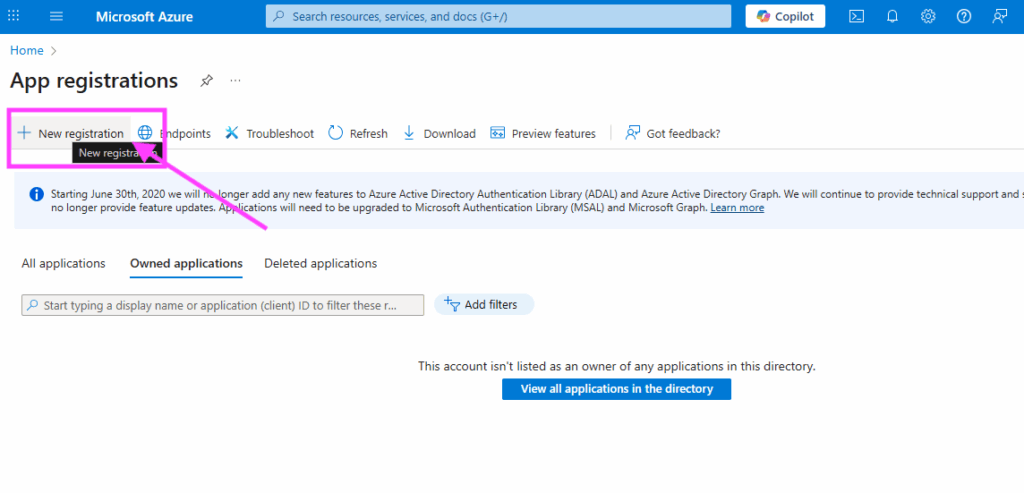The image size is (1024, 493).
Task: Open the hamburger portal menu
Action: click(x=56, y=16)
